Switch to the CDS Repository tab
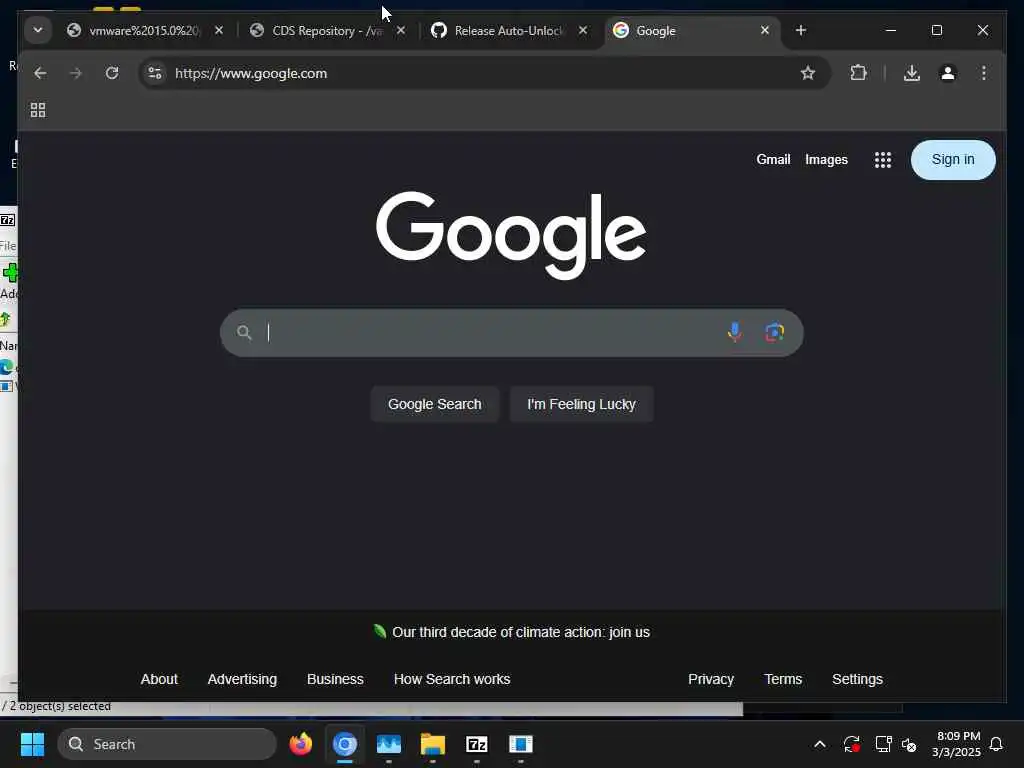 tap(327, 31)
